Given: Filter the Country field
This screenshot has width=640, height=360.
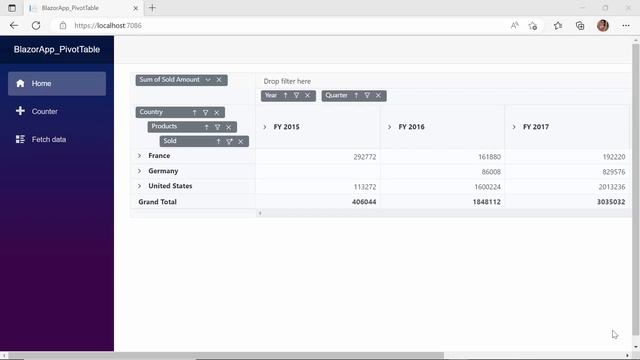Looking at the screenshot, I should [206, 112].
